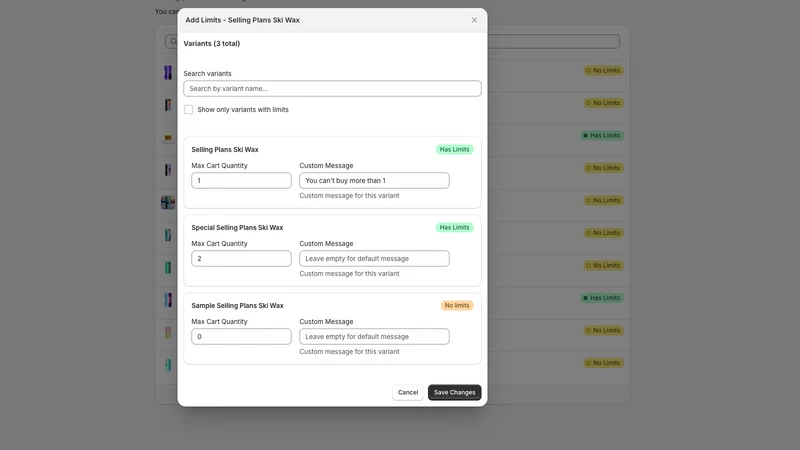Click the "Selling Plans Ski Wax" variant title
The width and height of the screenshot is (800, 450).
pyautogui.click(x=225, y=149)
